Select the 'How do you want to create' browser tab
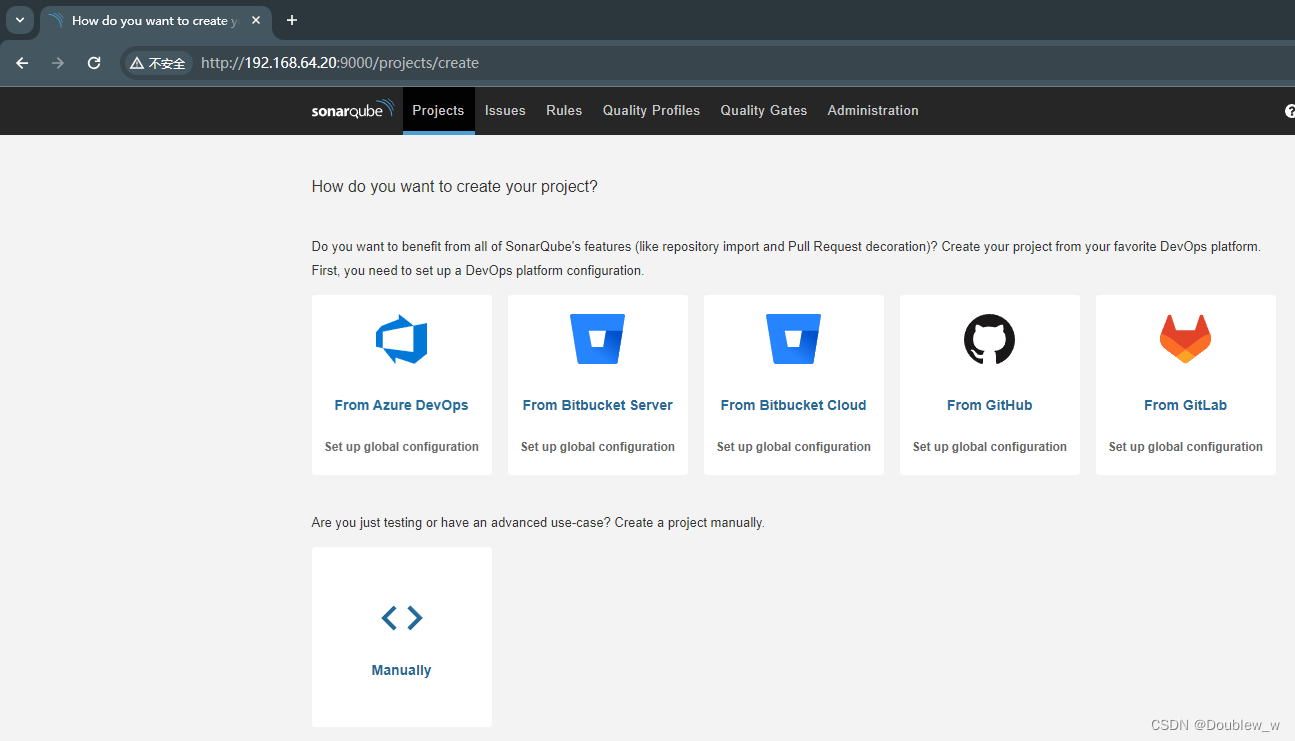 point(153,20)
